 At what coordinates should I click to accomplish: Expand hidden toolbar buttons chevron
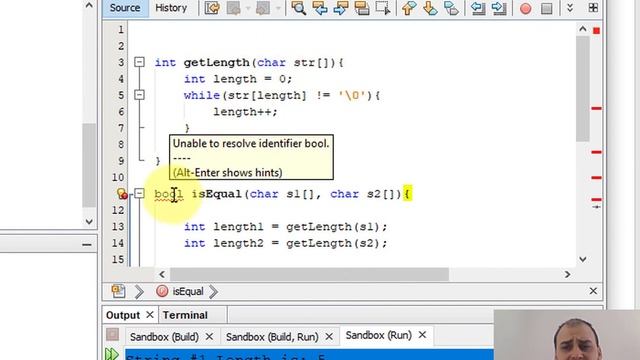(570, 8)
